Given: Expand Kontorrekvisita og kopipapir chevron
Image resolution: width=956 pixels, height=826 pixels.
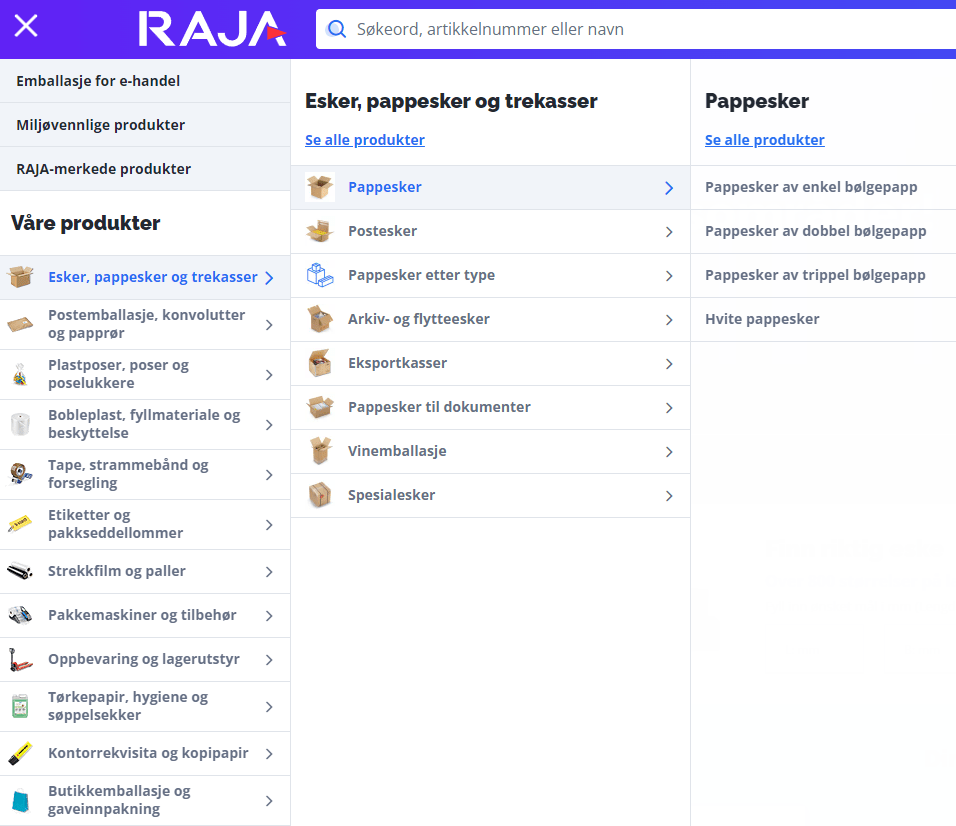Looking at the screenshot, I should [x=269, y=754].
